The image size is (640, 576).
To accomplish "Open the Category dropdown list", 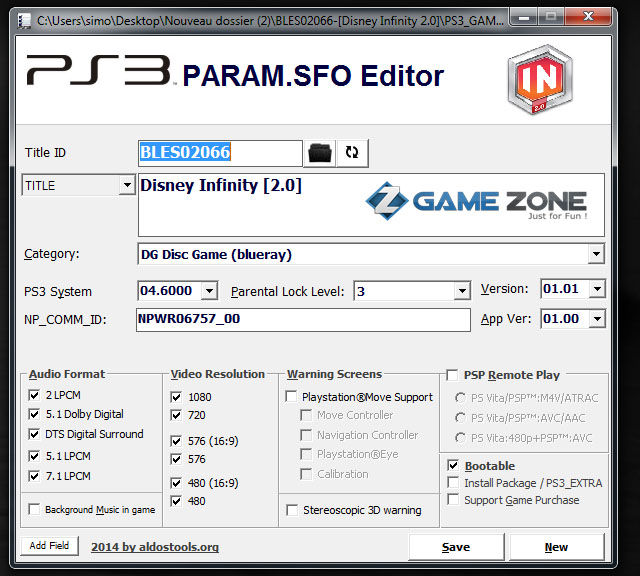I will point(595,254).
